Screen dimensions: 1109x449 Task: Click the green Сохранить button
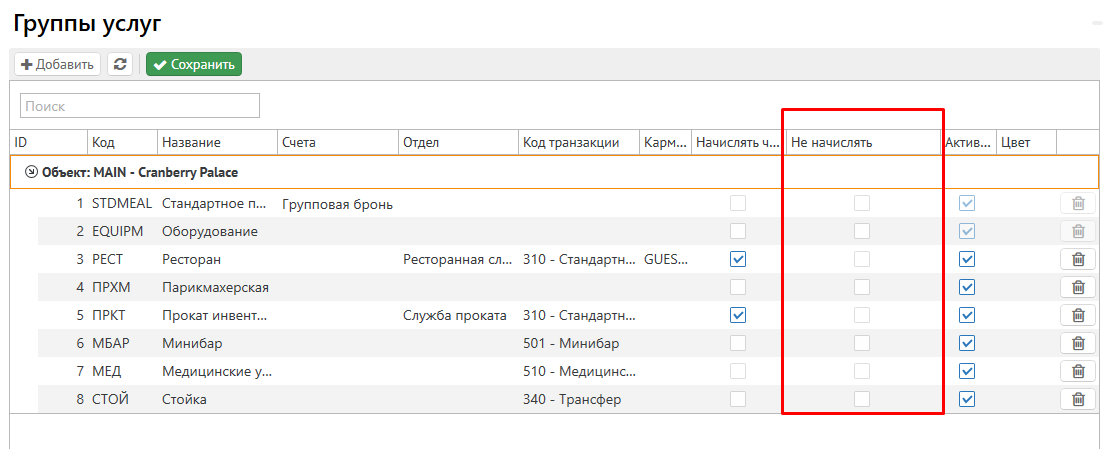(194, 65)
